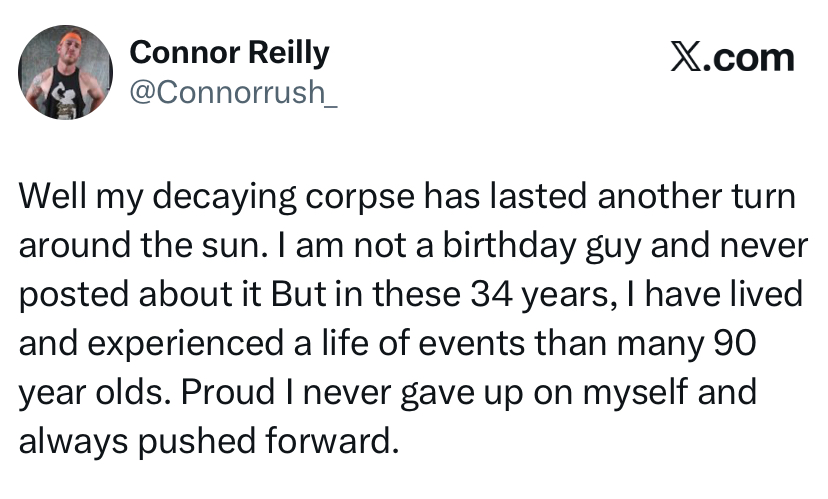Click the phrase "posted about it"
The width and height of the screenshot is (828, 499).
tap(138, 294)
